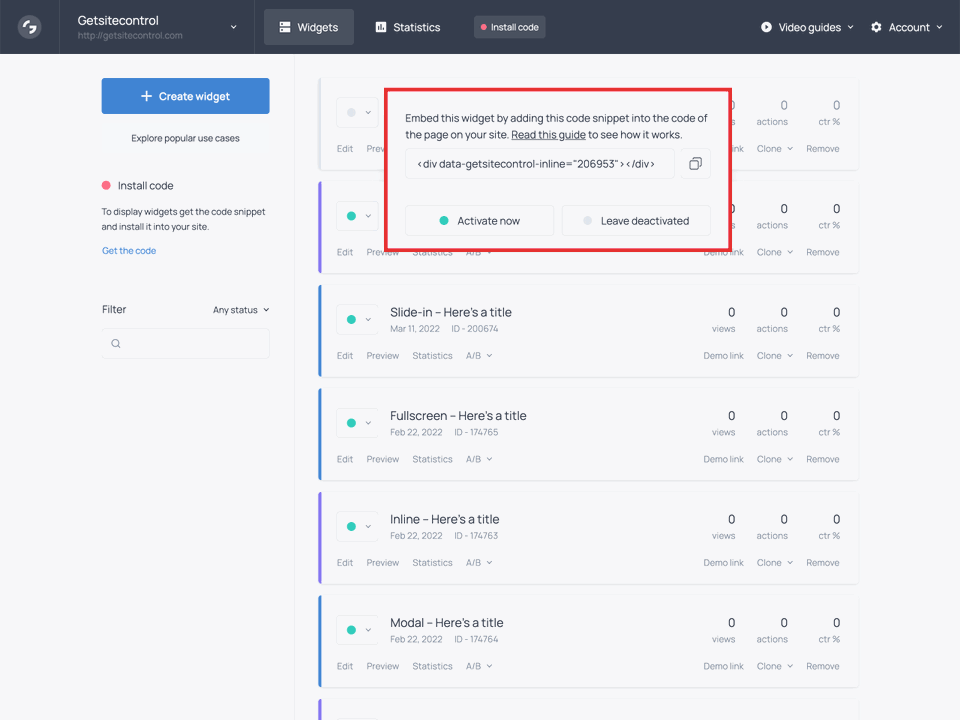Click the Install code pink dot icon

click(106, 185)
